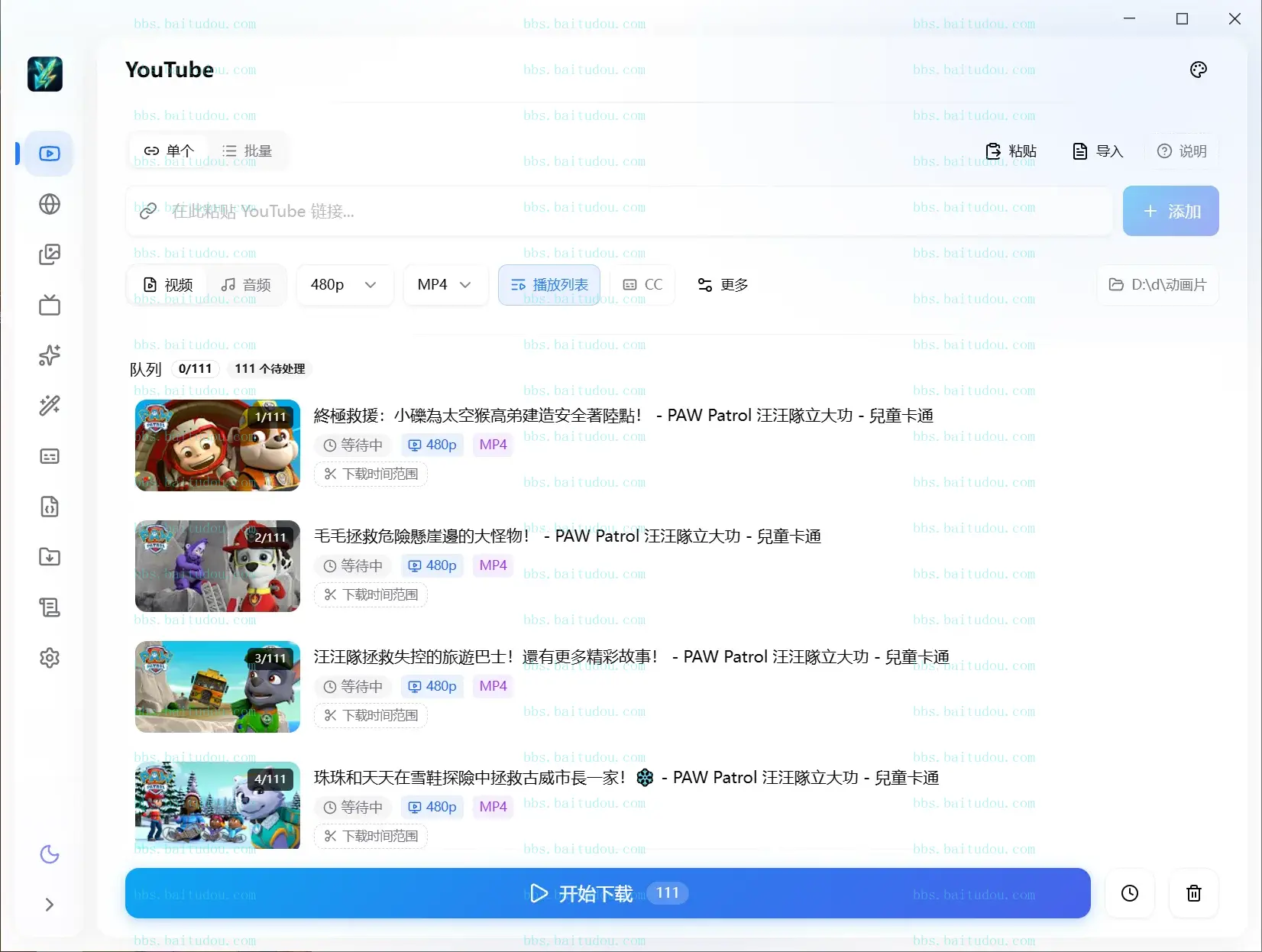This screenshot has height=952, width=1262.
Task: Toggle the 播放列表 playlist option
Action: pyautogui.click(x=549, y=285)
